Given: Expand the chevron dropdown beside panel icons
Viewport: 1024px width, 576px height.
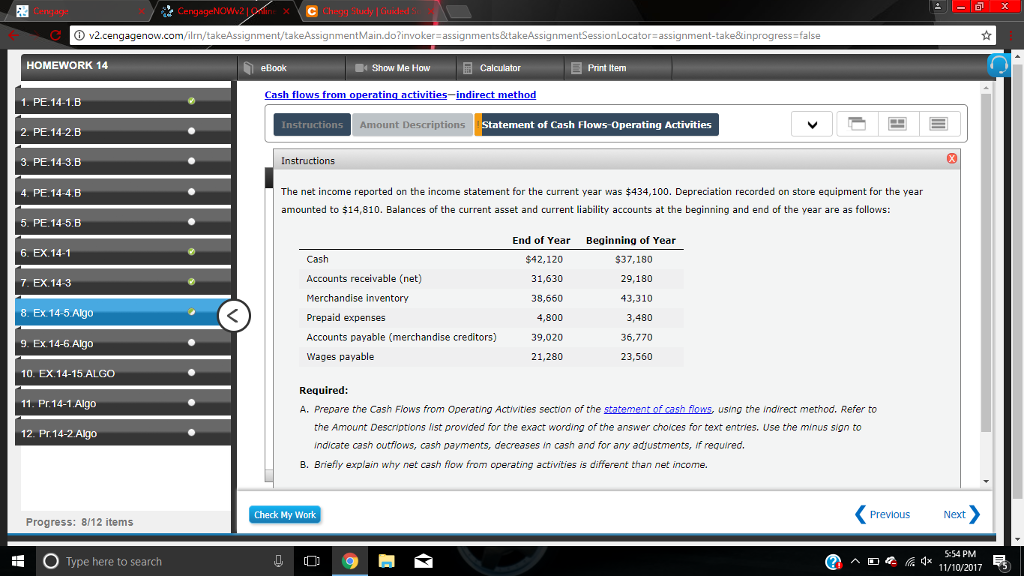Looking at the screenshot, I should (812, 124).
